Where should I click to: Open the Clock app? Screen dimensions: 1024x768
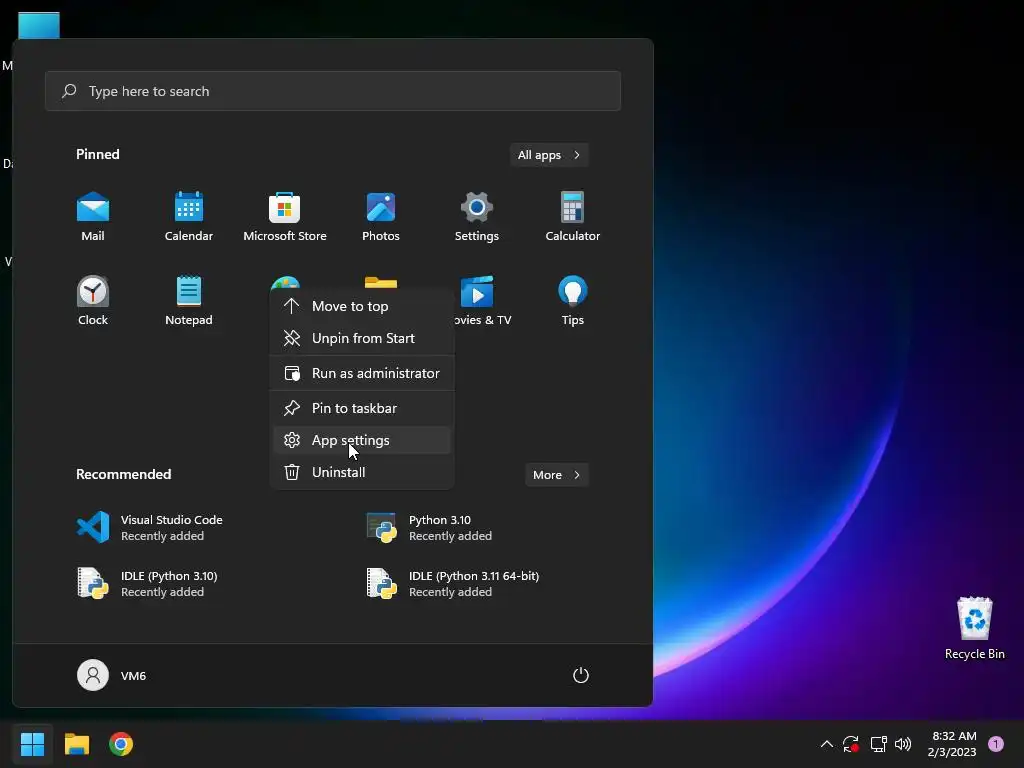[93, 300]
